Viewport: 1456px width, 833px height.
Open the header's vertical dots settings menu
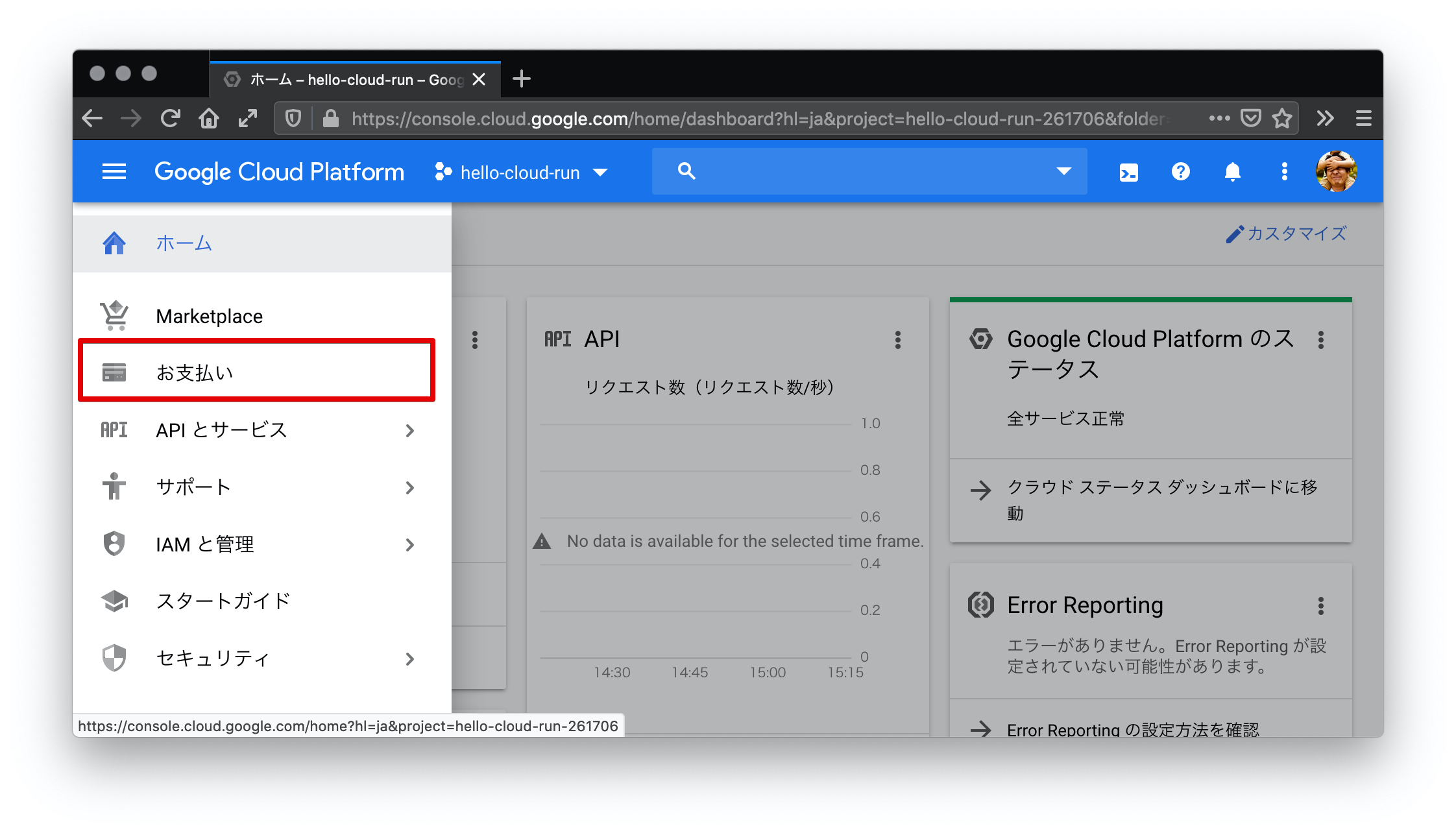pyautogui.click(x=1285, y=172)
